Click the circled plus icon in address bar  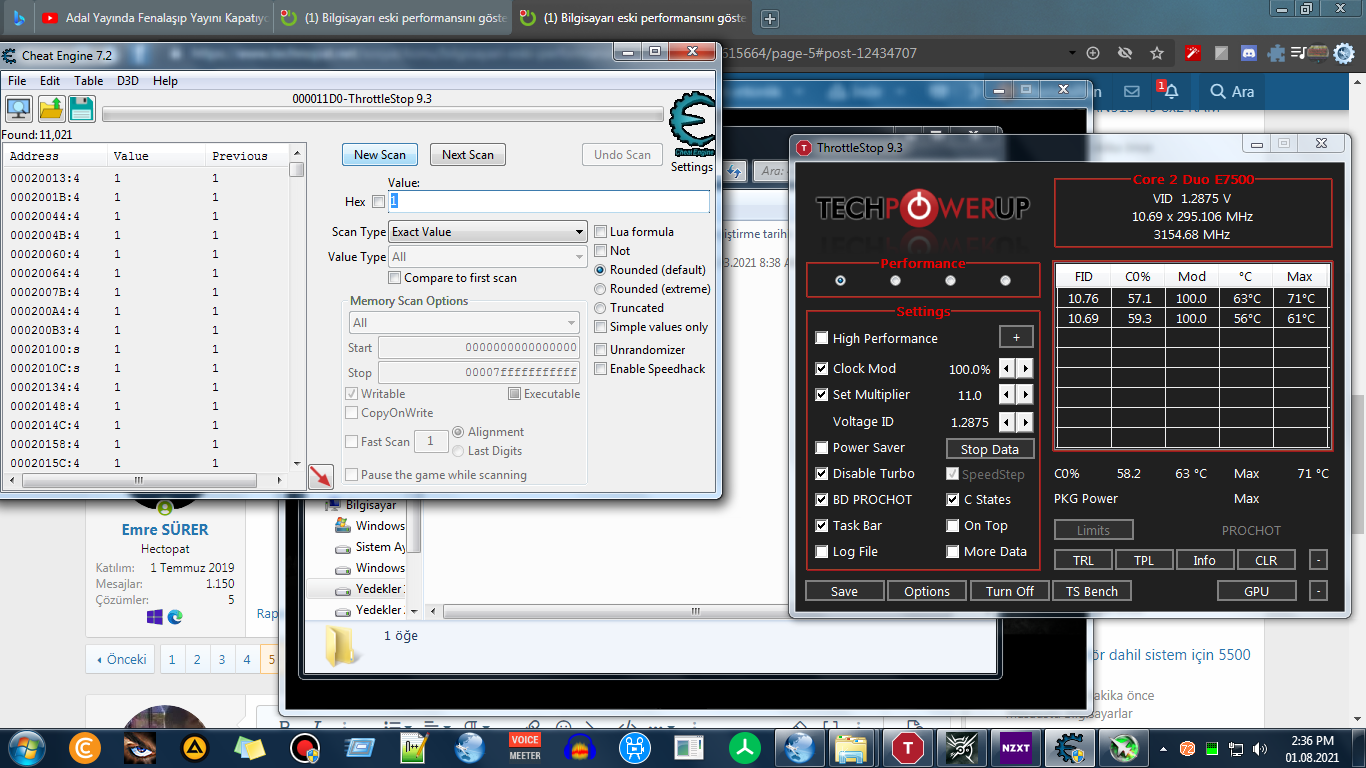point(1093,53)
